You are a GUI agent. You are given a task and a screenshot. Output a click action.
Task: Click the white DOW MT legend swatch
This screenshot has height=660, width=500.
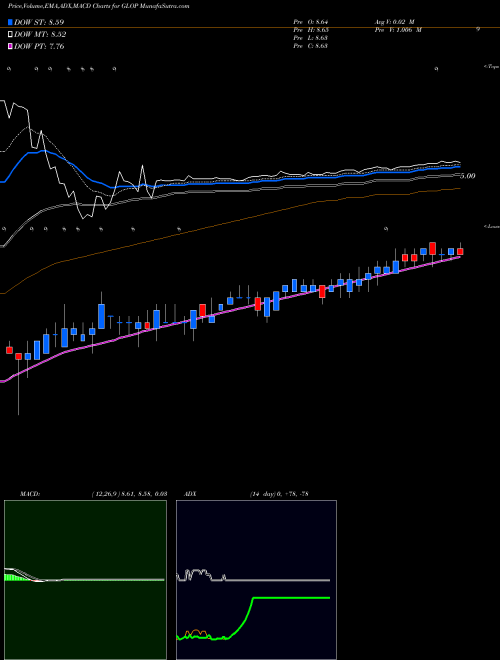(10, 35)
